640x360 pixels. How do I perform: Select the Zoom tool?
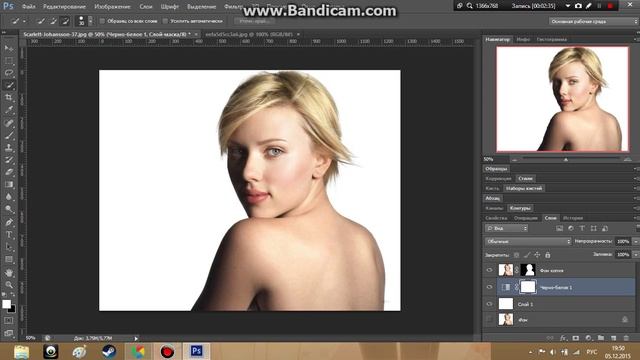tap(9, 284)
